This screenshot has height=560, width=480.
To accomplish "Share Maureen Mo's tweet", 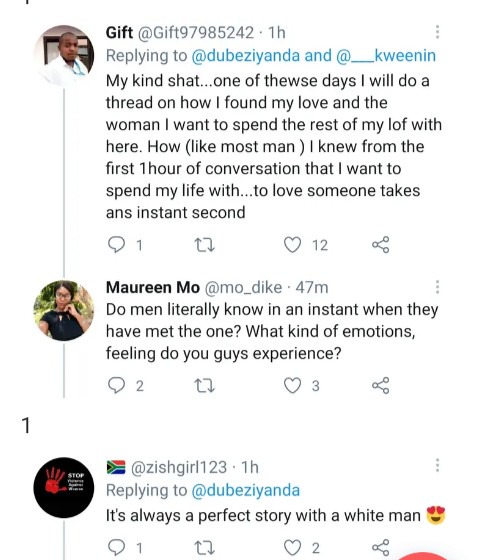I will click(381, 386).
